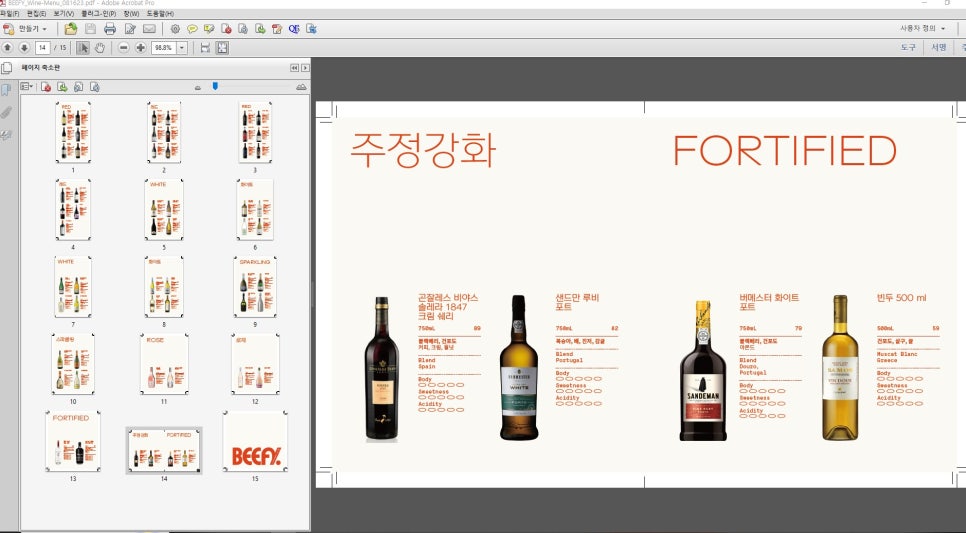Collapse the thumbnails panel double-arrow button
Screen dimensions: 966x533
[x=294, y=68]
